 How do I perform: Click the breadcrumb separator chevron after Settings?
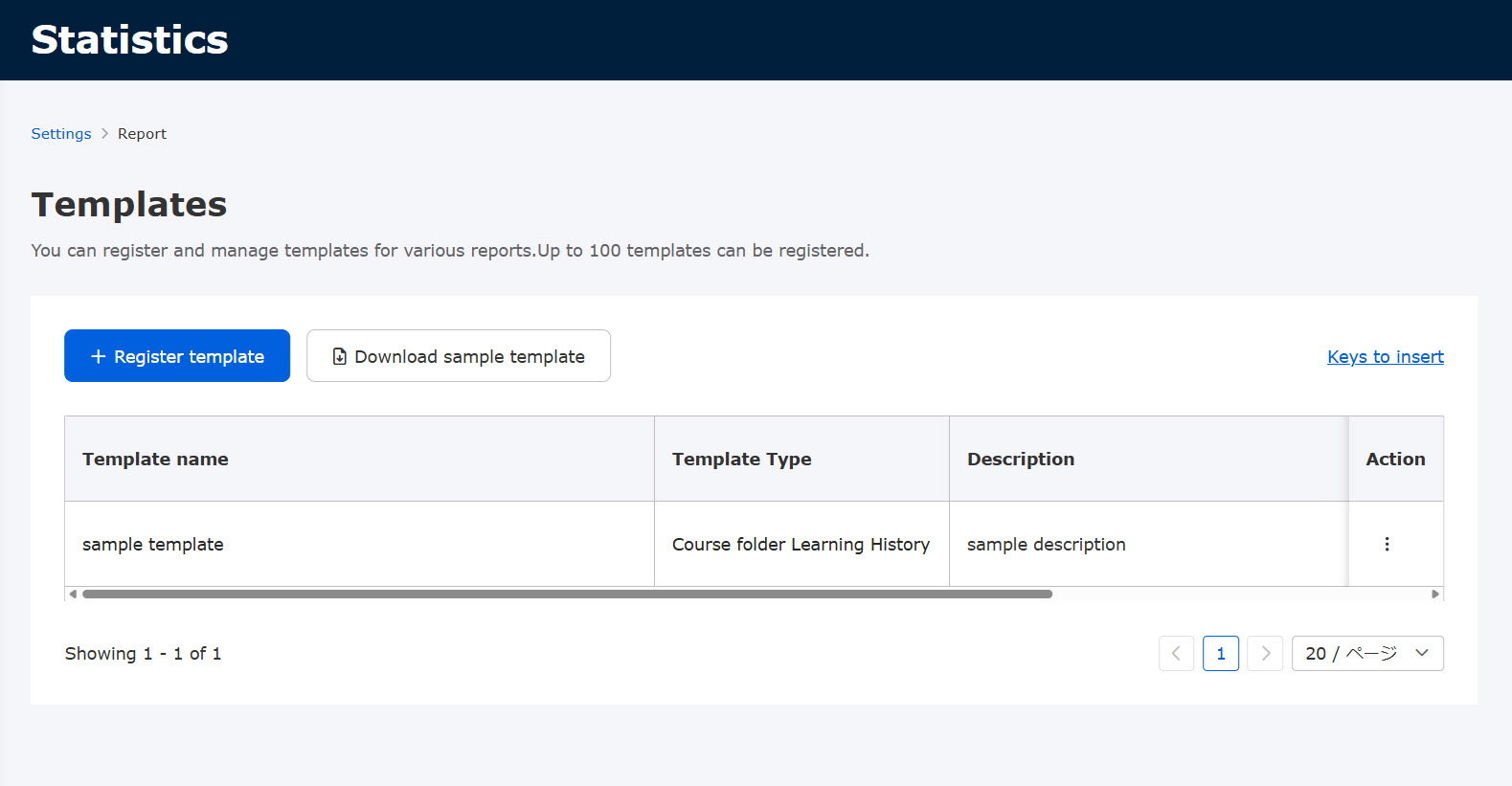[x=104, y=134]
